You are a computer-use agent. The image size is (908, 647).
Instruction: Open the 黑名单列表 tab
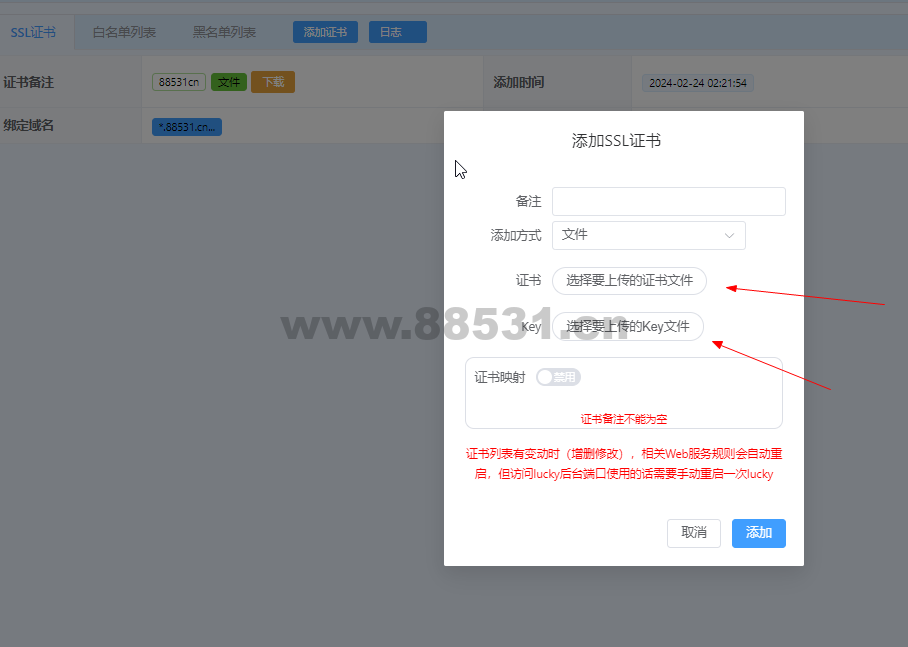[x=224, y=32]
